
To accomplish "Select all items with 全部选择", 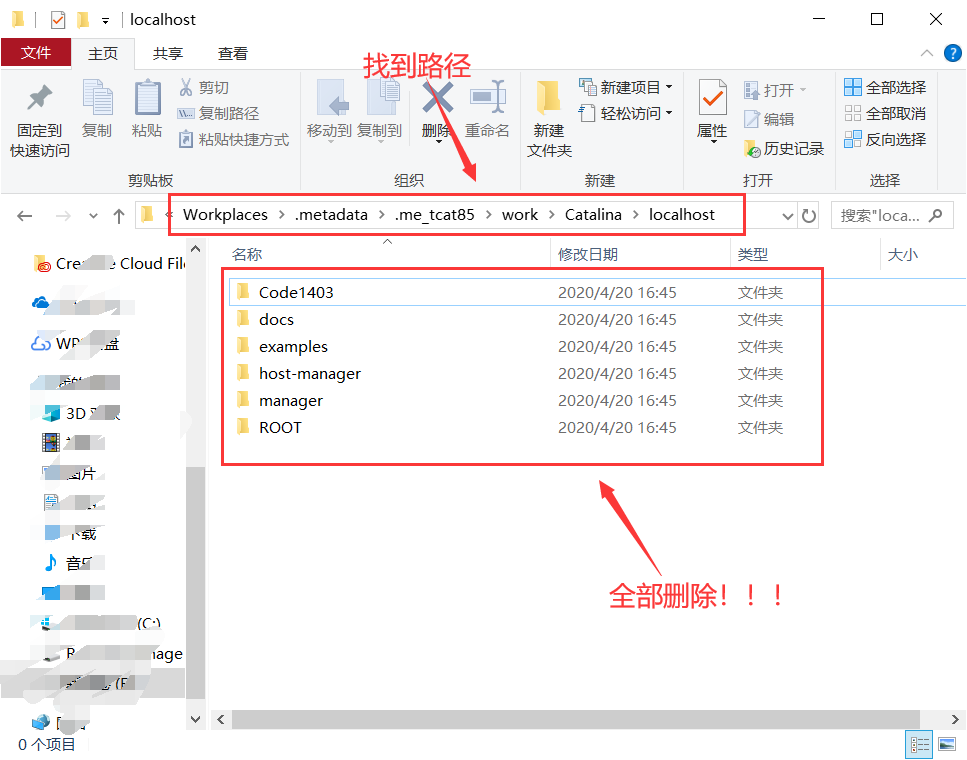I will pyautogui.click(x=884, y=87).
